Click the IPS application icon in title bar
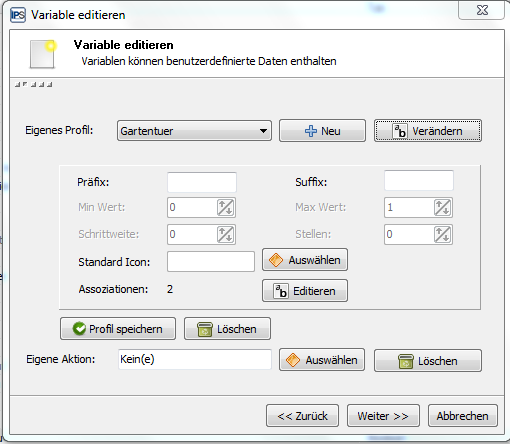 [x=18, y=15]
